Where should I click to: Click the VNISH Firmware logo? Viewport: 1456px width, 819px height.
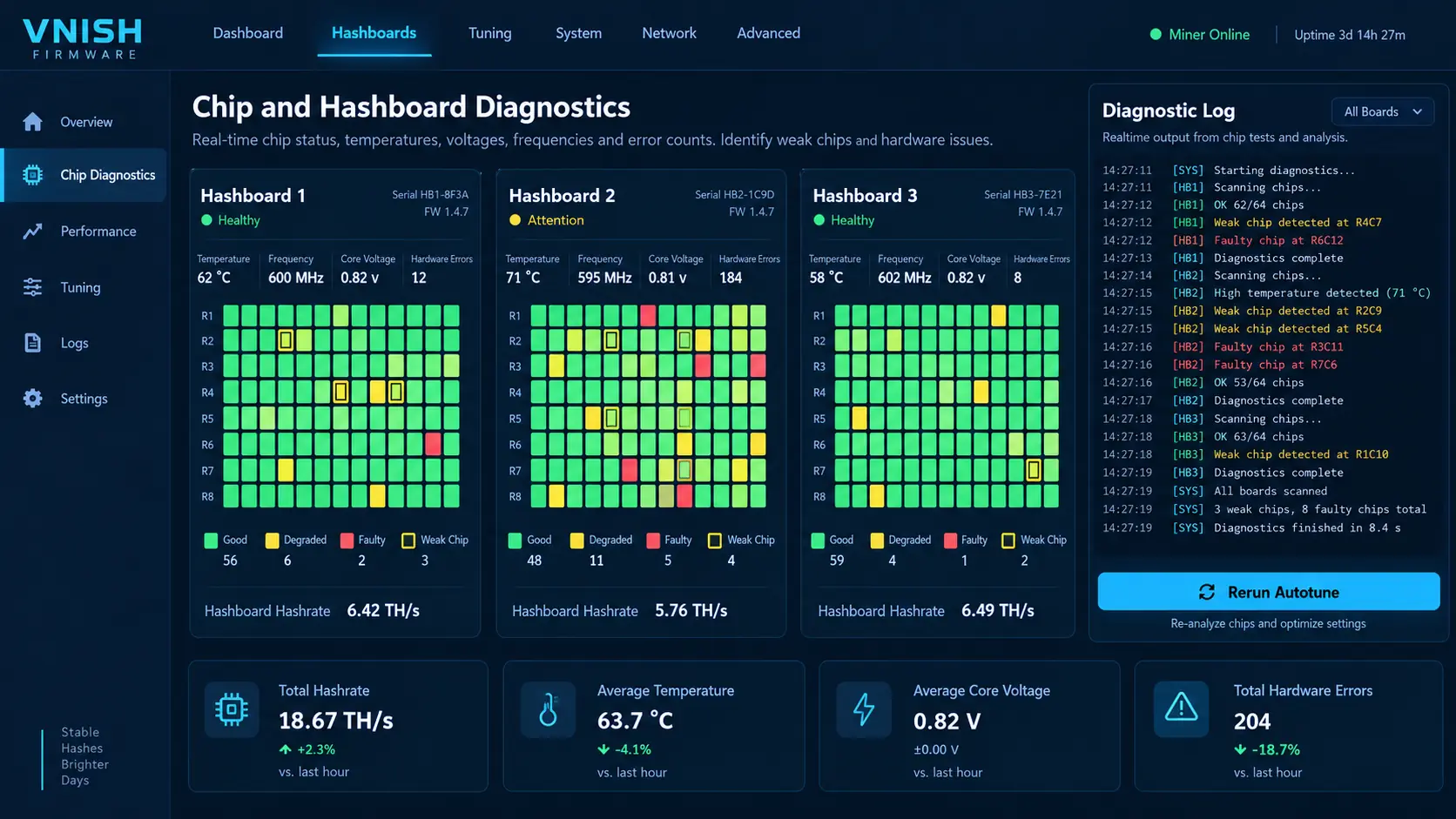coord(83,39)
